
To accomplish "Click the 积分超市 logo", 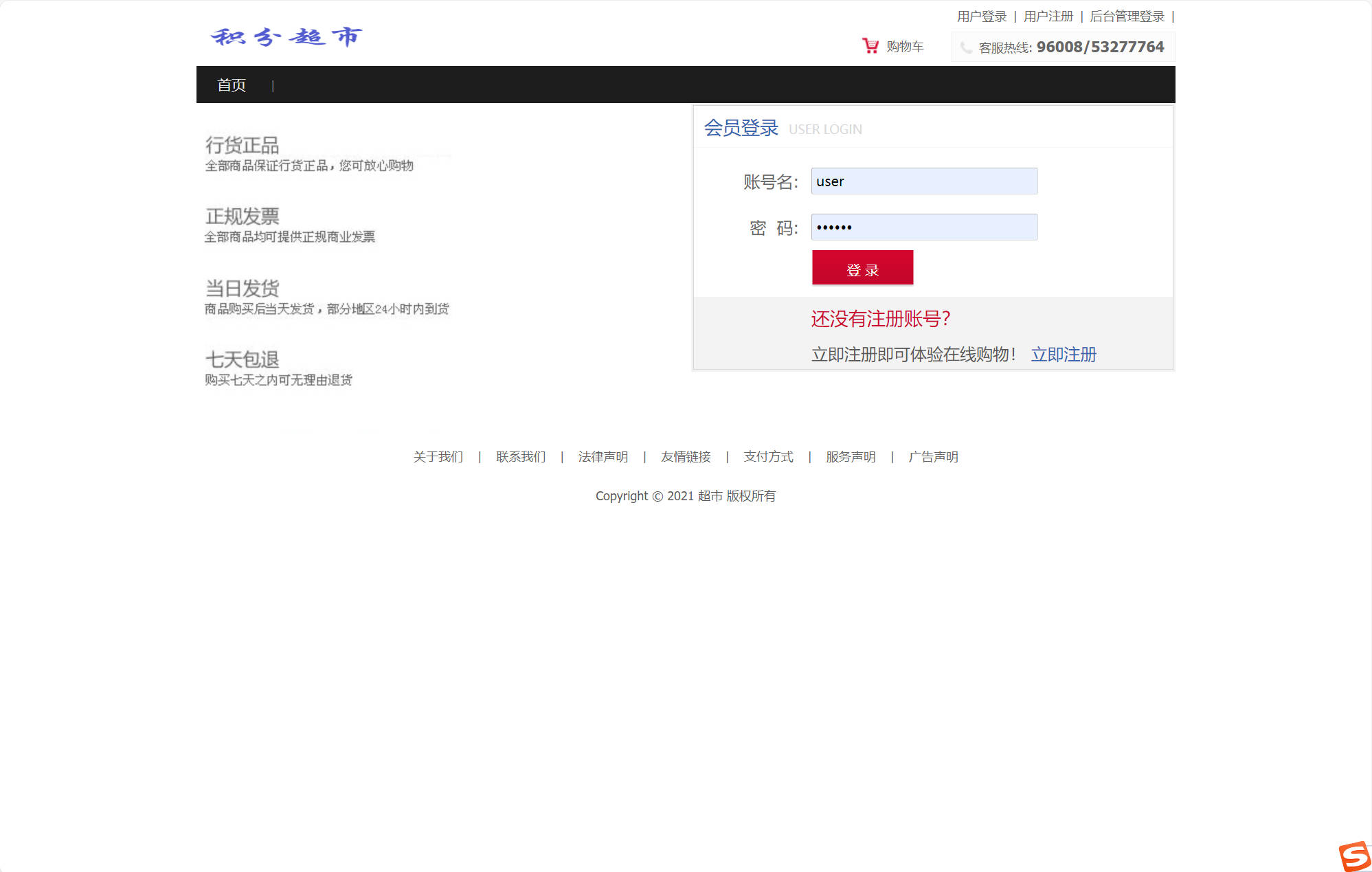I will tap(286, 36).
